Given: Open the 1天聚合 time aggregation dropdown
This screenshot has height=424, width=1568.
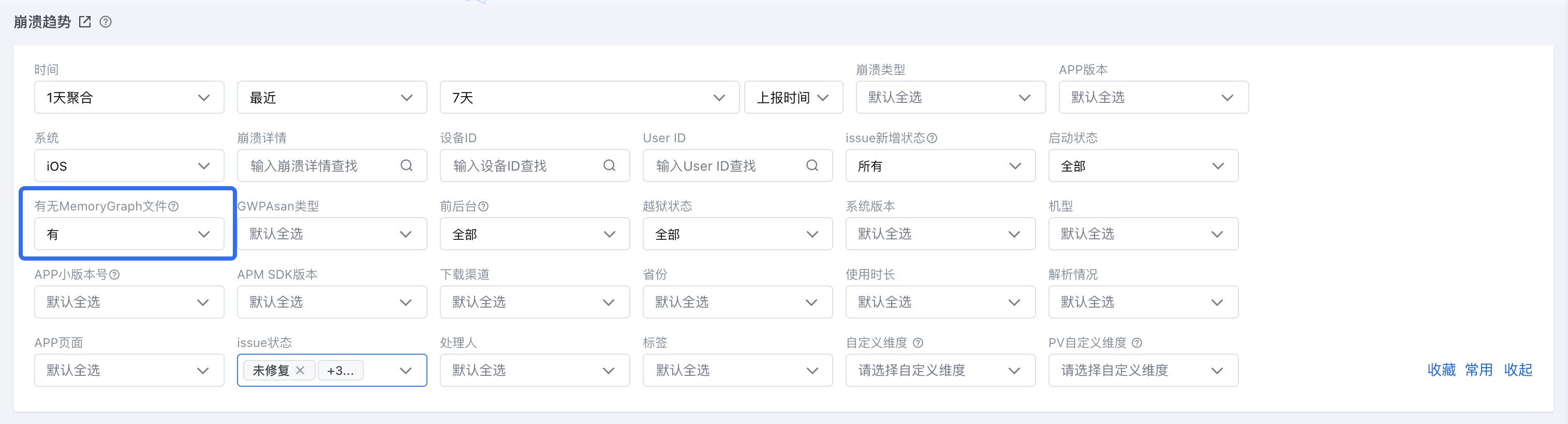Looking at the screenshot, I should [129, 97].
